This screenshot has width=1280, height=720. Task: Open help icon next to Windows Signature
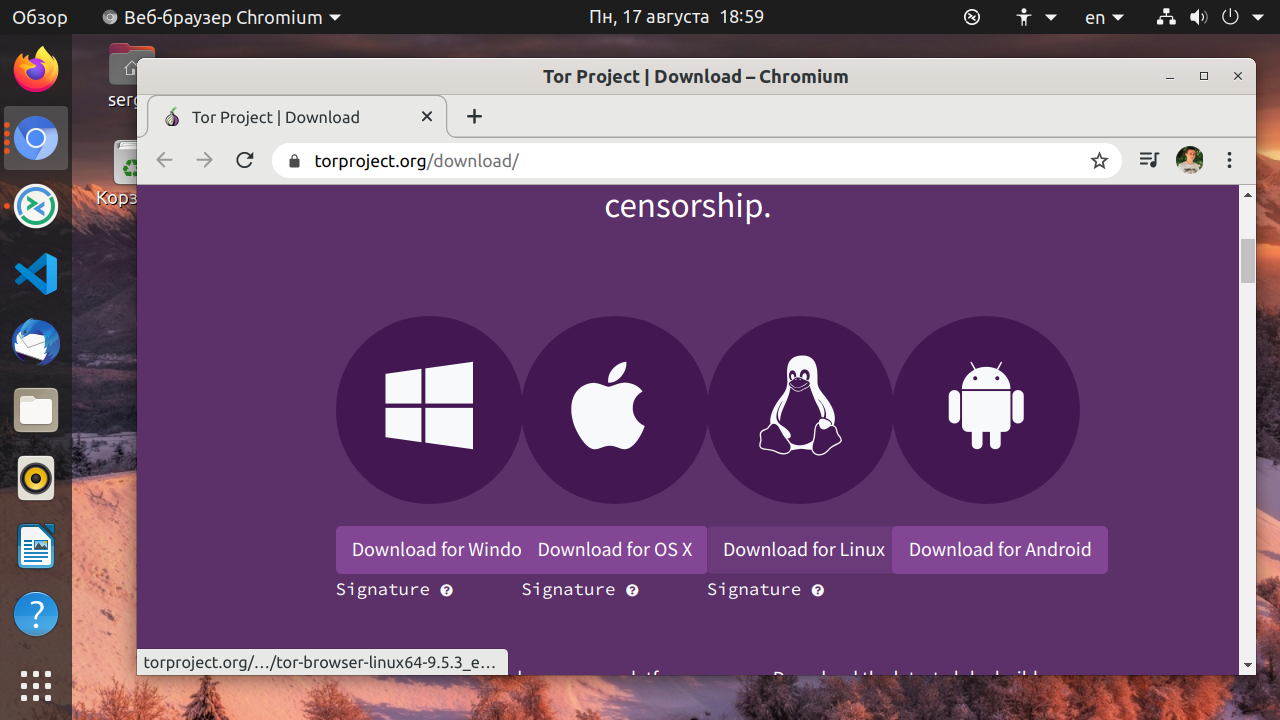point(447,590)
